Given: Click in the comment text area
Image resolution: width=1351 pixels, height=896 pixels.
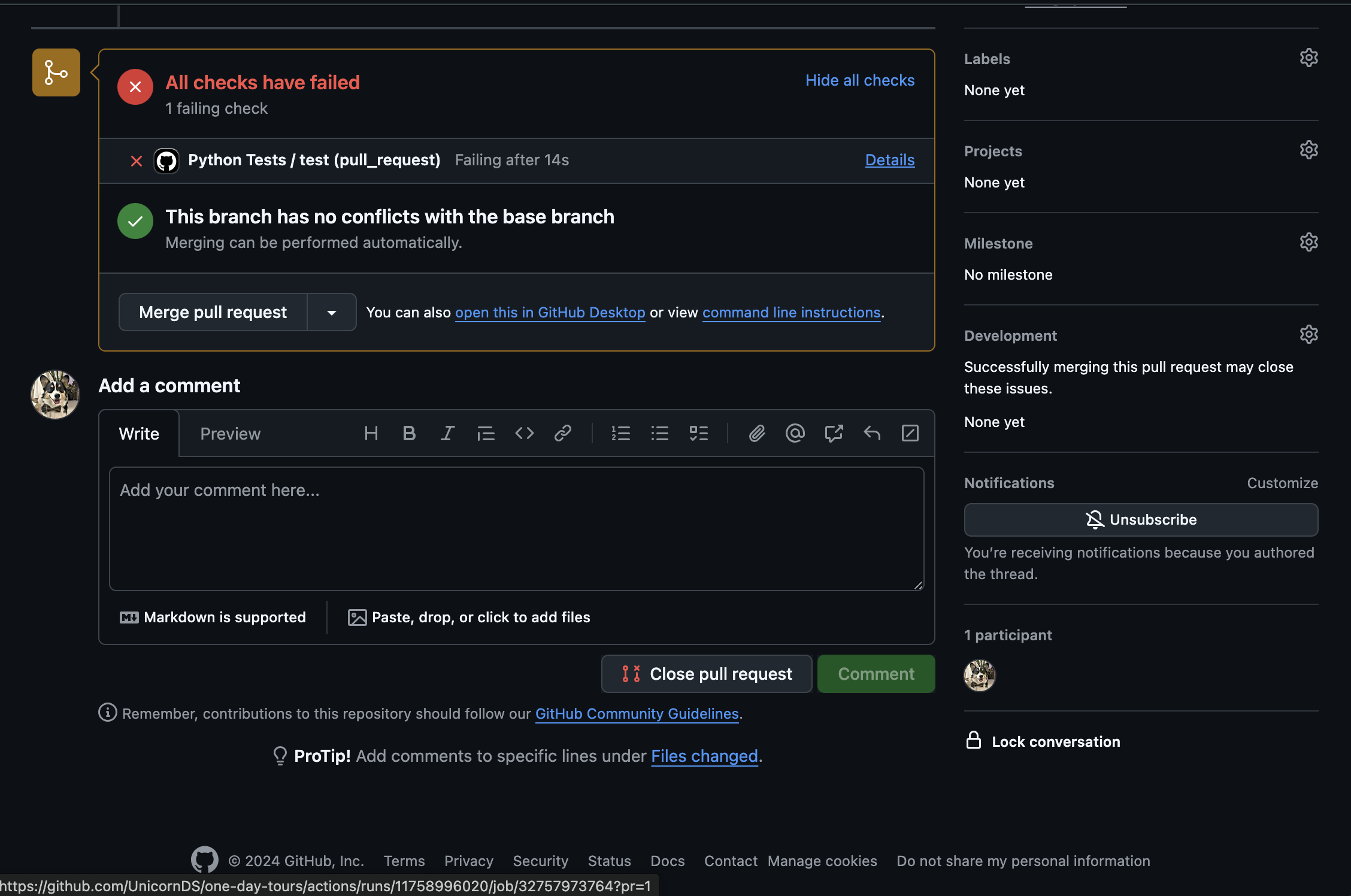Looking at the screenshot, I should click(517, 529).
